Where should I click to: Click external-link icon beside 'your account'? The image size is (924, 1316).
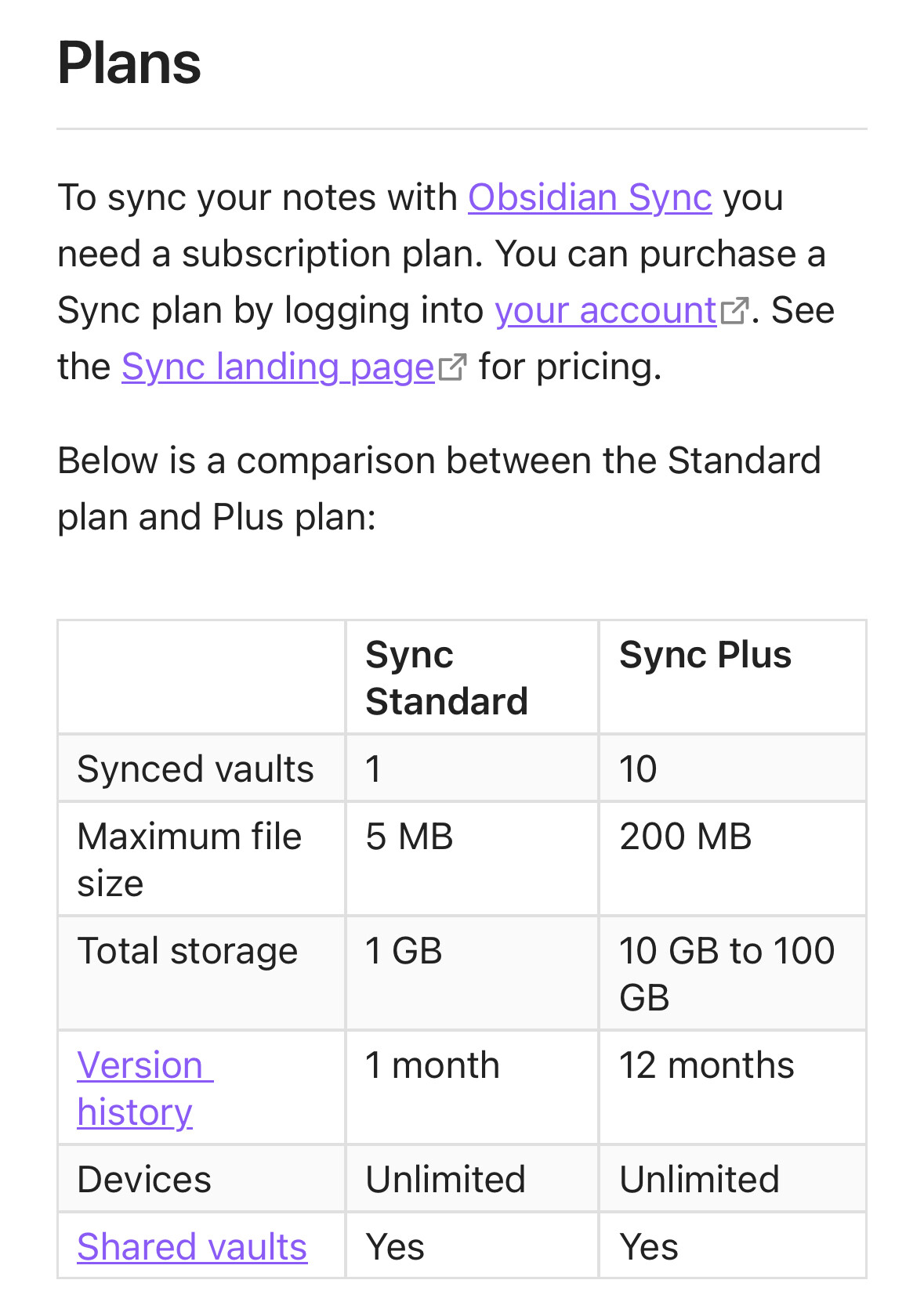click(x=734, y=311)
